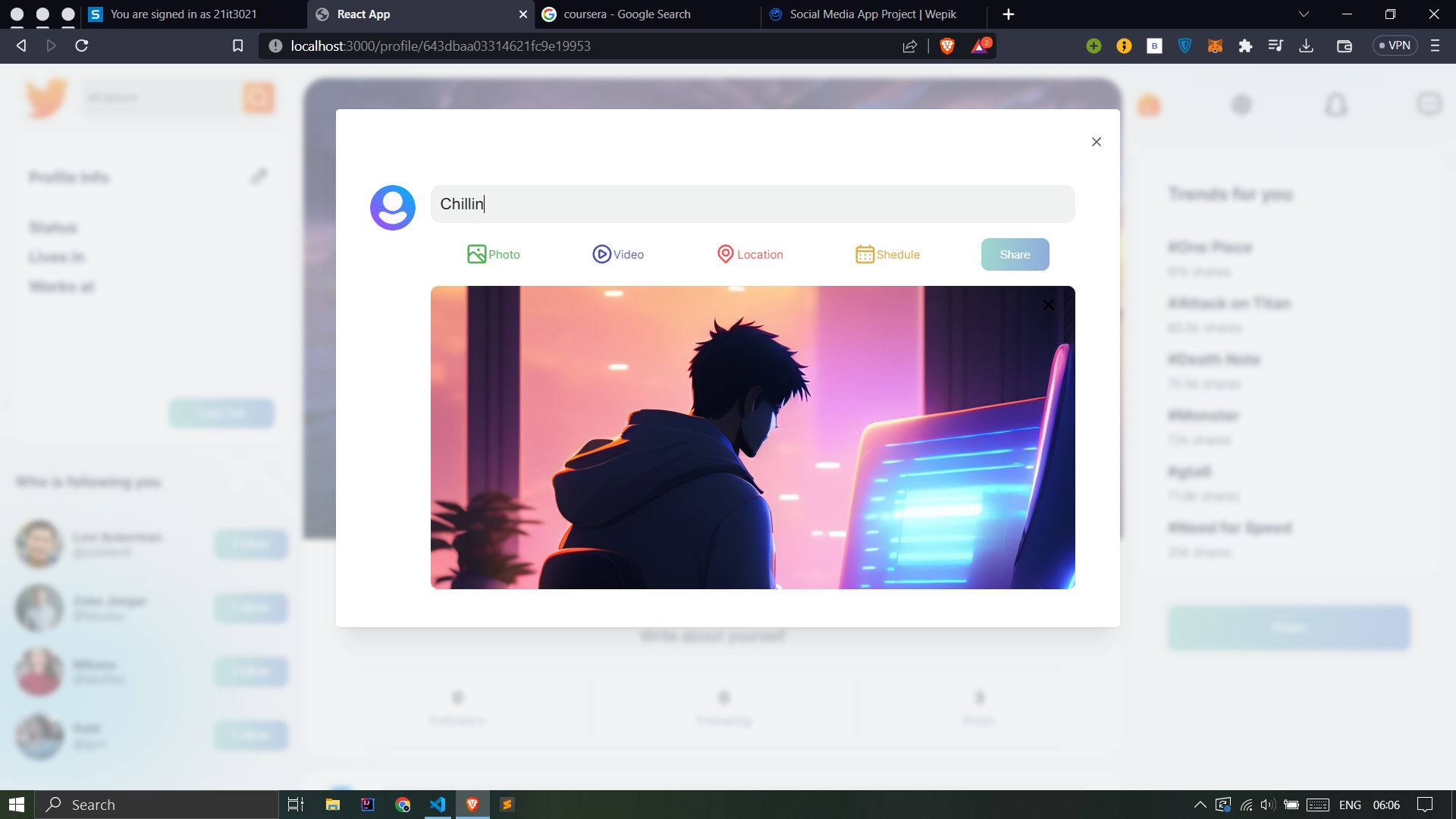Click the attached image thumbnail
Image resolution: width=1456 pixels, height=819 pixels.
pos(752,438)
